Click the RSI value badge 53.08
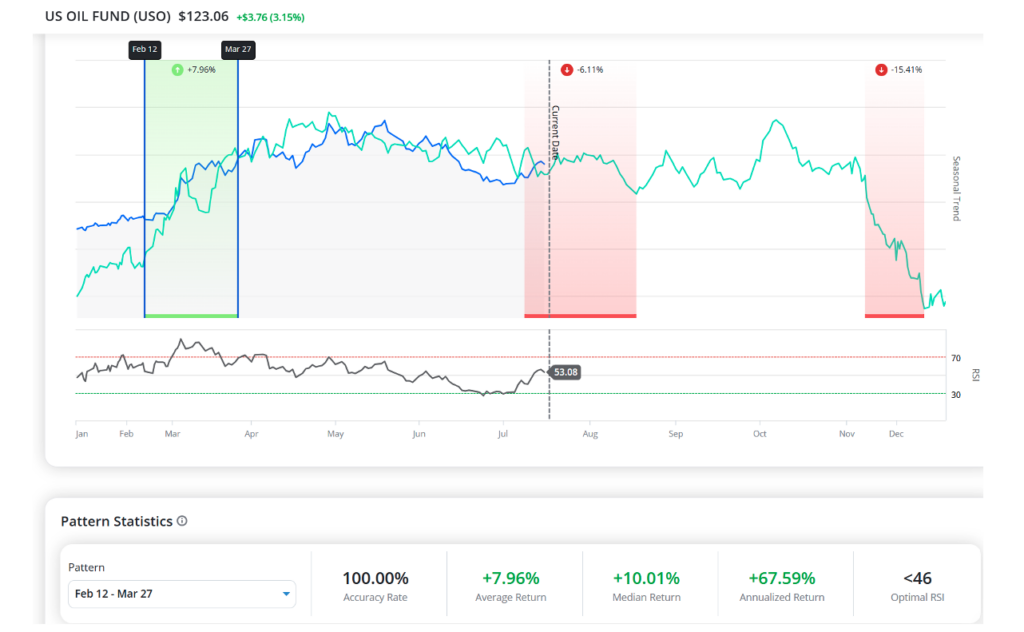The image size is (1024, 632). pyautogui.click(x=565, y=372)
